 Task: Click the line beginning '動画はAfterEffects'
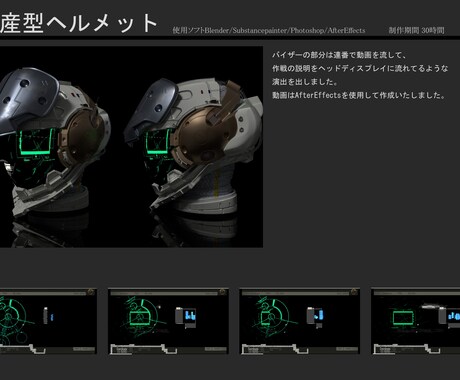coord(359,95)
